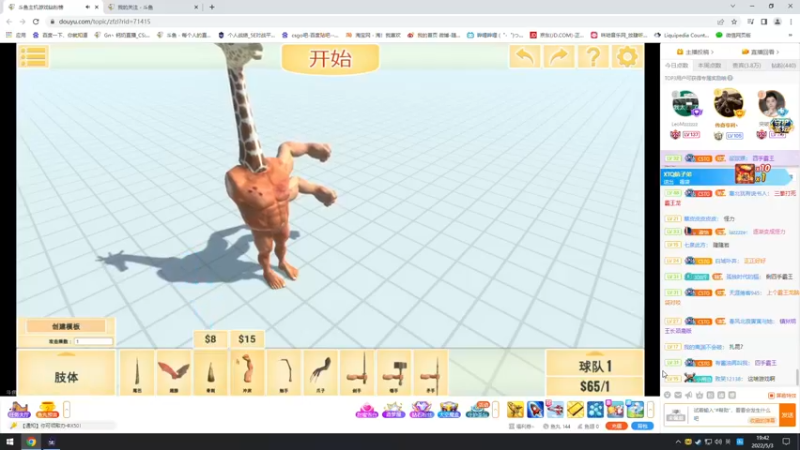The image size is (800, 450).
Task: Click the info icon beside TOP3 notice
Action: [x=730, y=78]
